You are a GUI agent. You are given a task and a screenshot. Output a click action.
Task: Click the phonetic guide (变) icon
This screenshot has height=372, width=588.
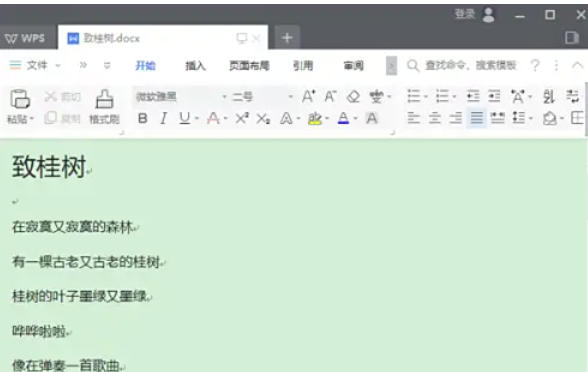coord(376,97)
